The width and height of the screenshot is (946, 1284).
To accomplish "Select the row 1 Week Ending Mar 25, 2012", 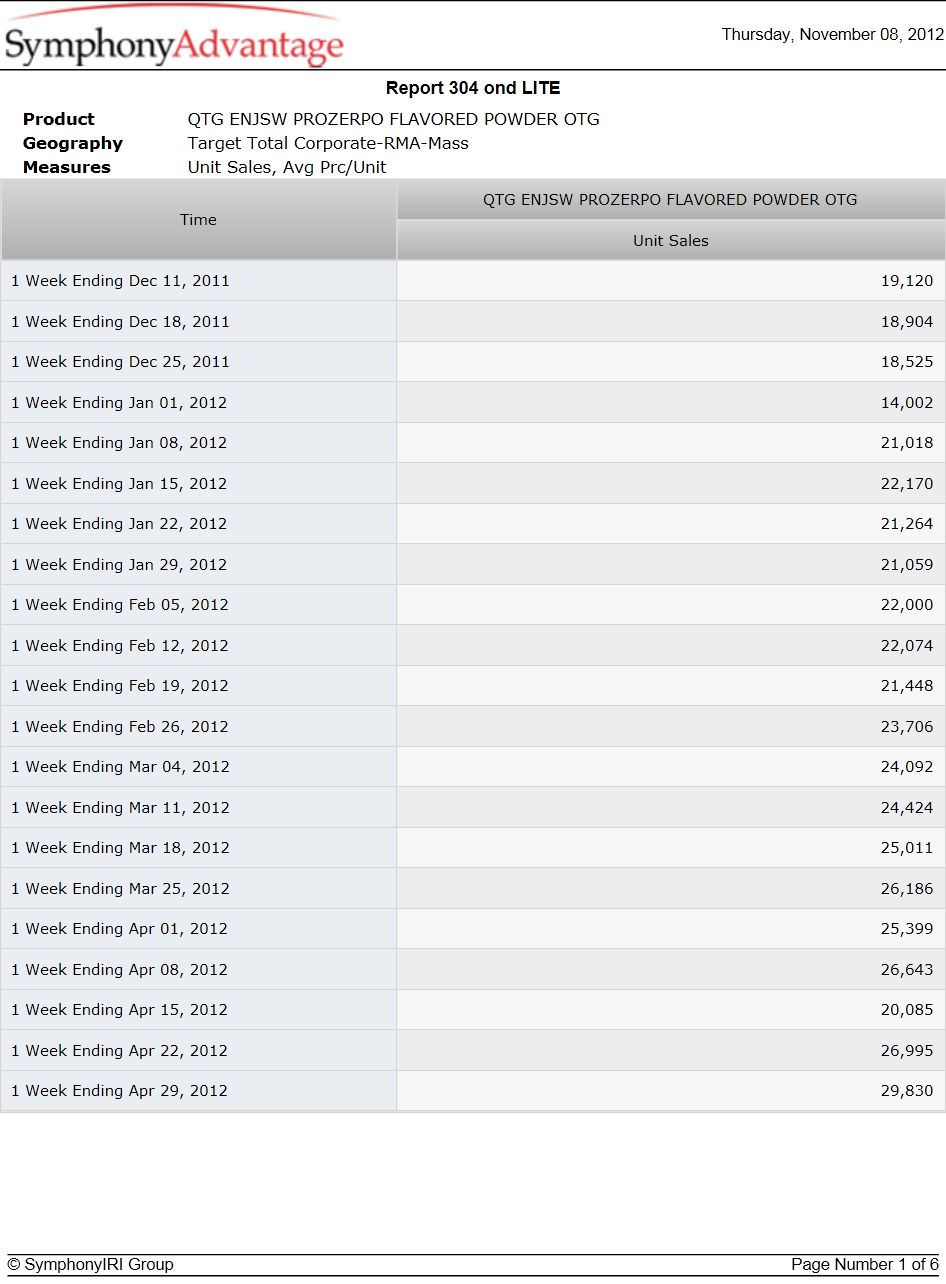I will click(x=473, y=889).
